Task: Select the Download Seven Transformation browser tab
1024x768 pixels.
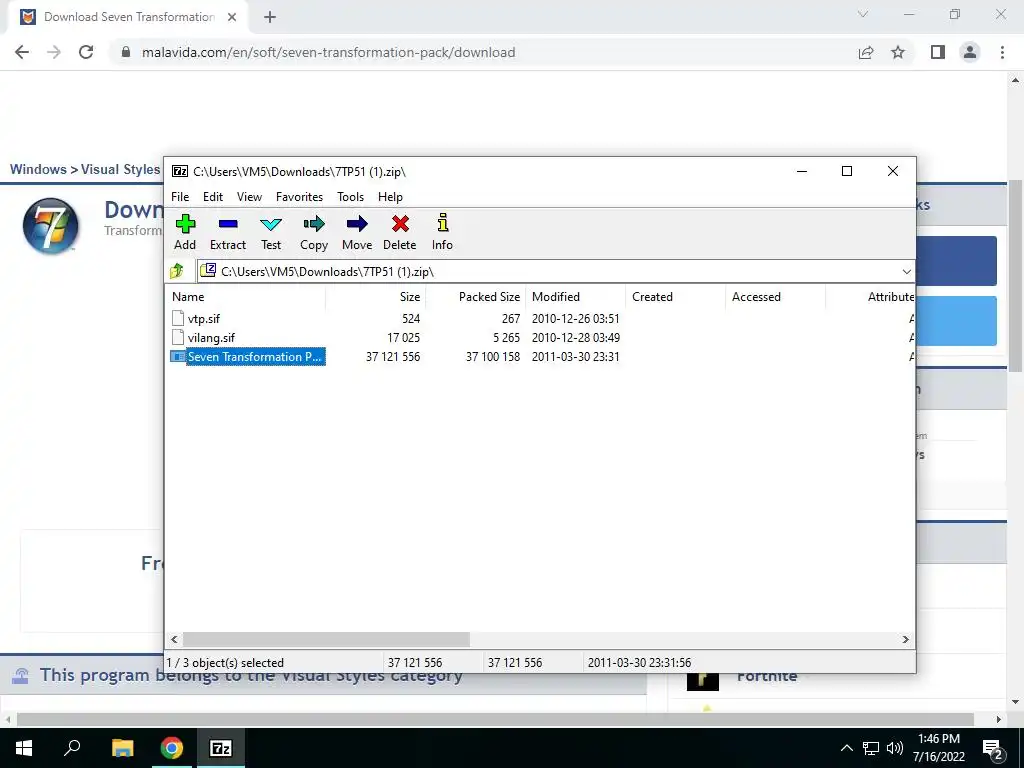Action: tap(128, 17)
